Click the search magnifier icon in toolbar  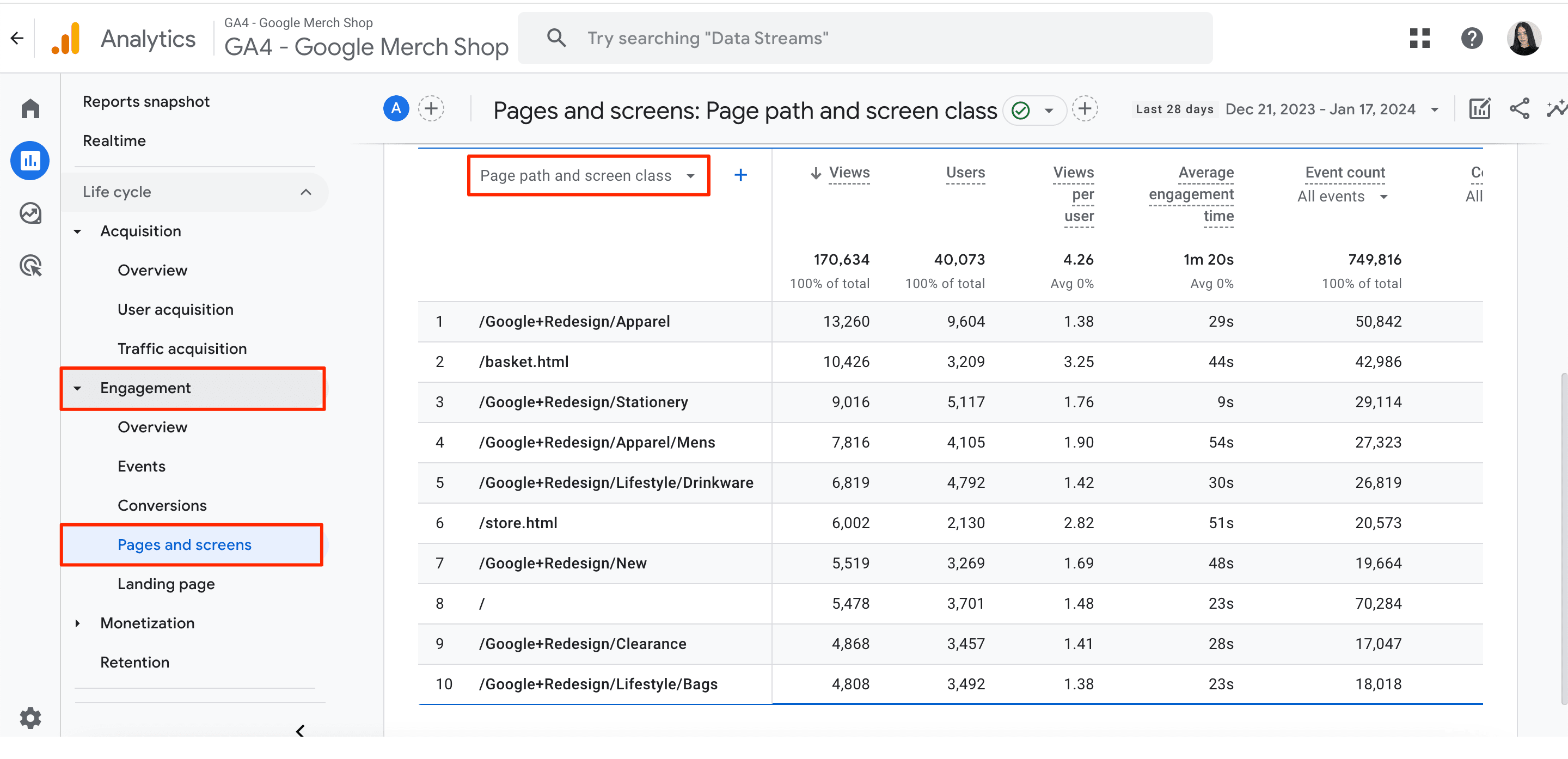555,38
